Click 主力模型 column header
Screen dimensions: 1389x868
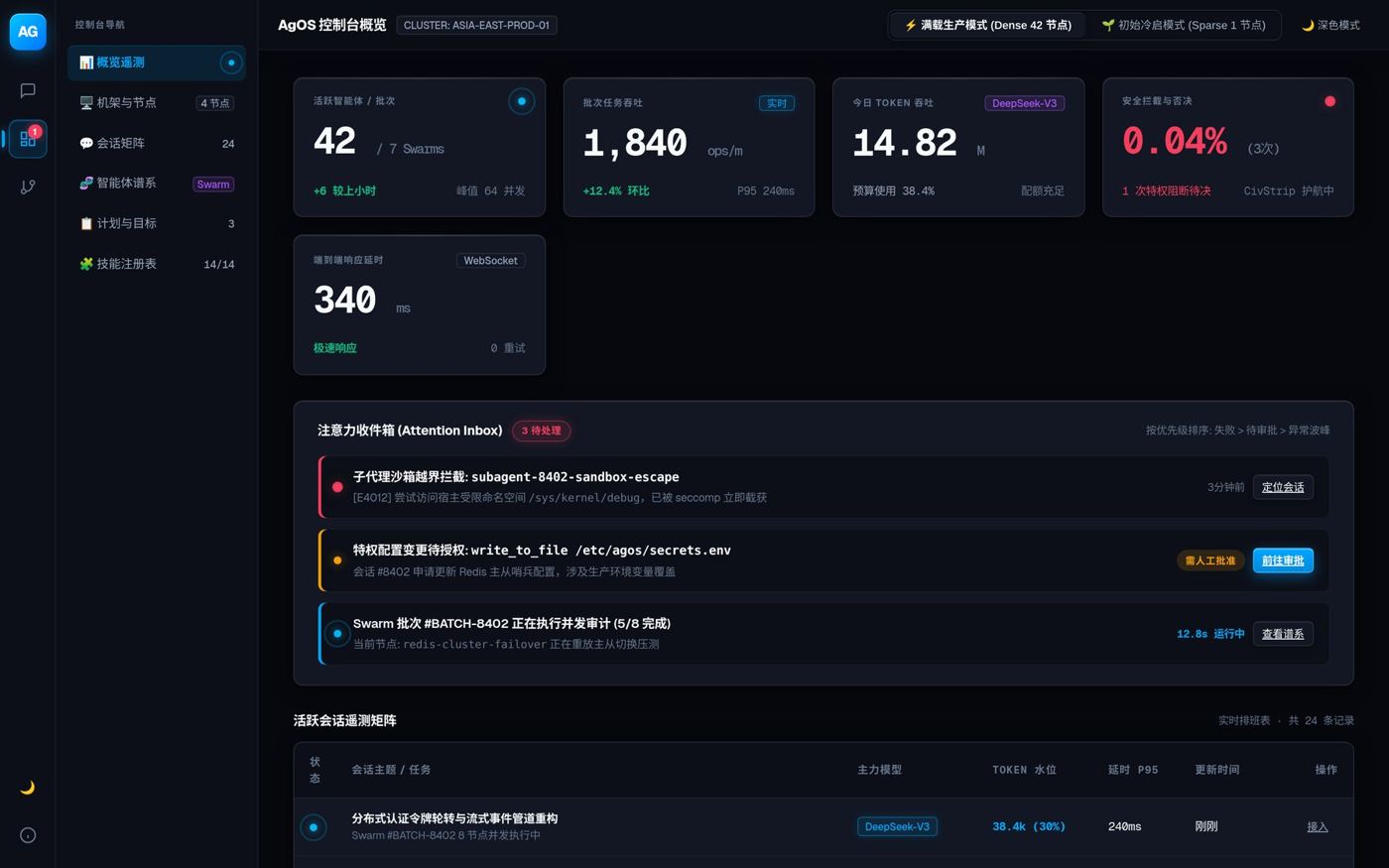[879, 770]
